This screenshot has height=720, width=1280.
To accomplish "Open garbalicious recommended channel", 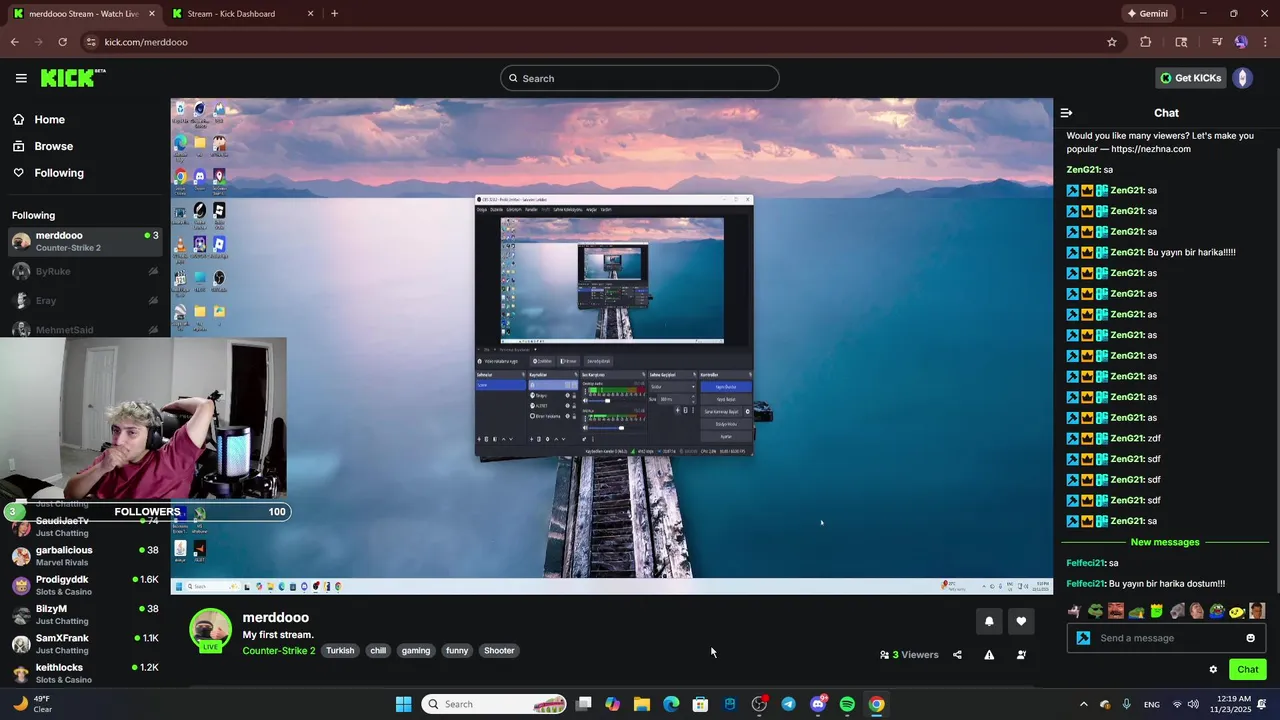I will tap(85, 556).
